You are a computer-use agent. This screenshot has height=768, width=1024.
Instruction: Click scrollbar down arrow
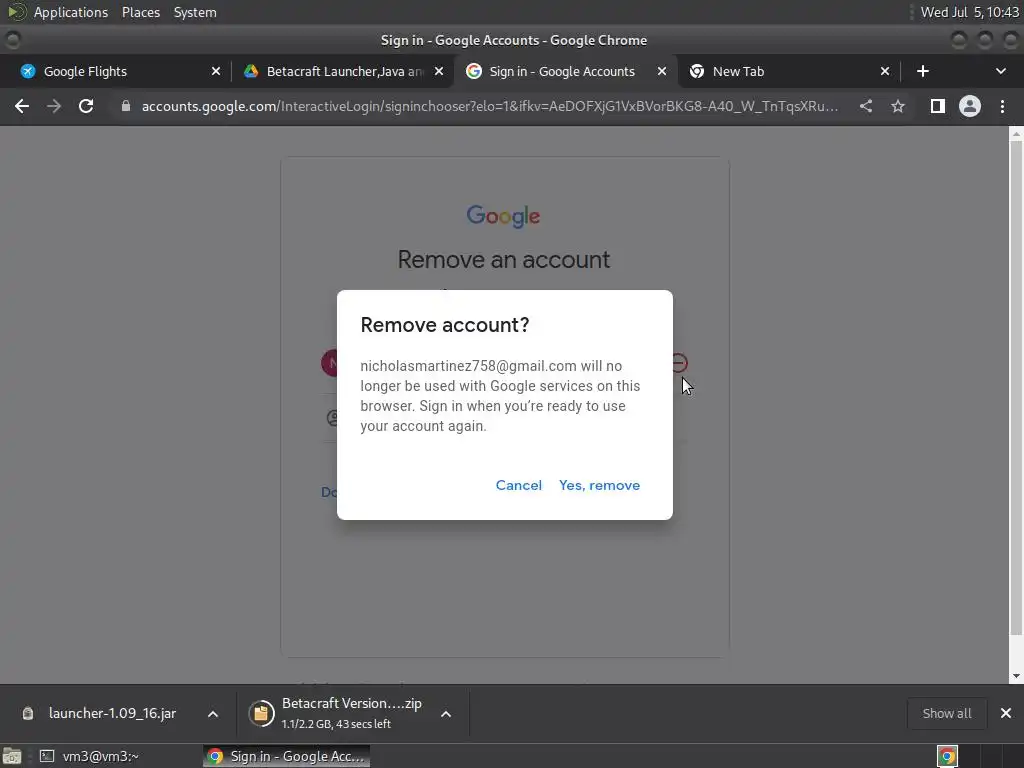1016,677
